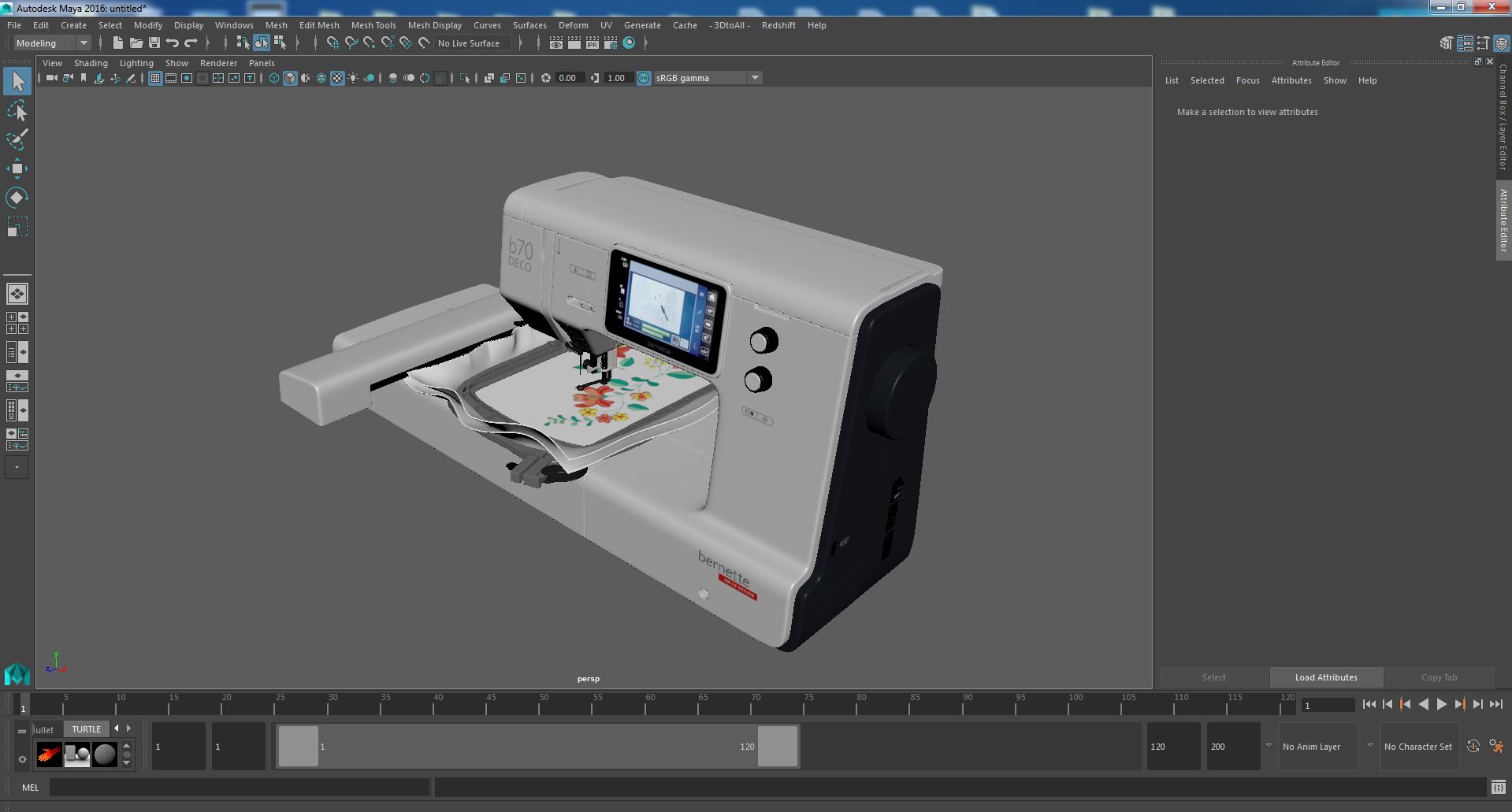Open the Hypershade circle icon
Image resolution: width=1512 pixels, height=812 pixels.
[629, 43]
